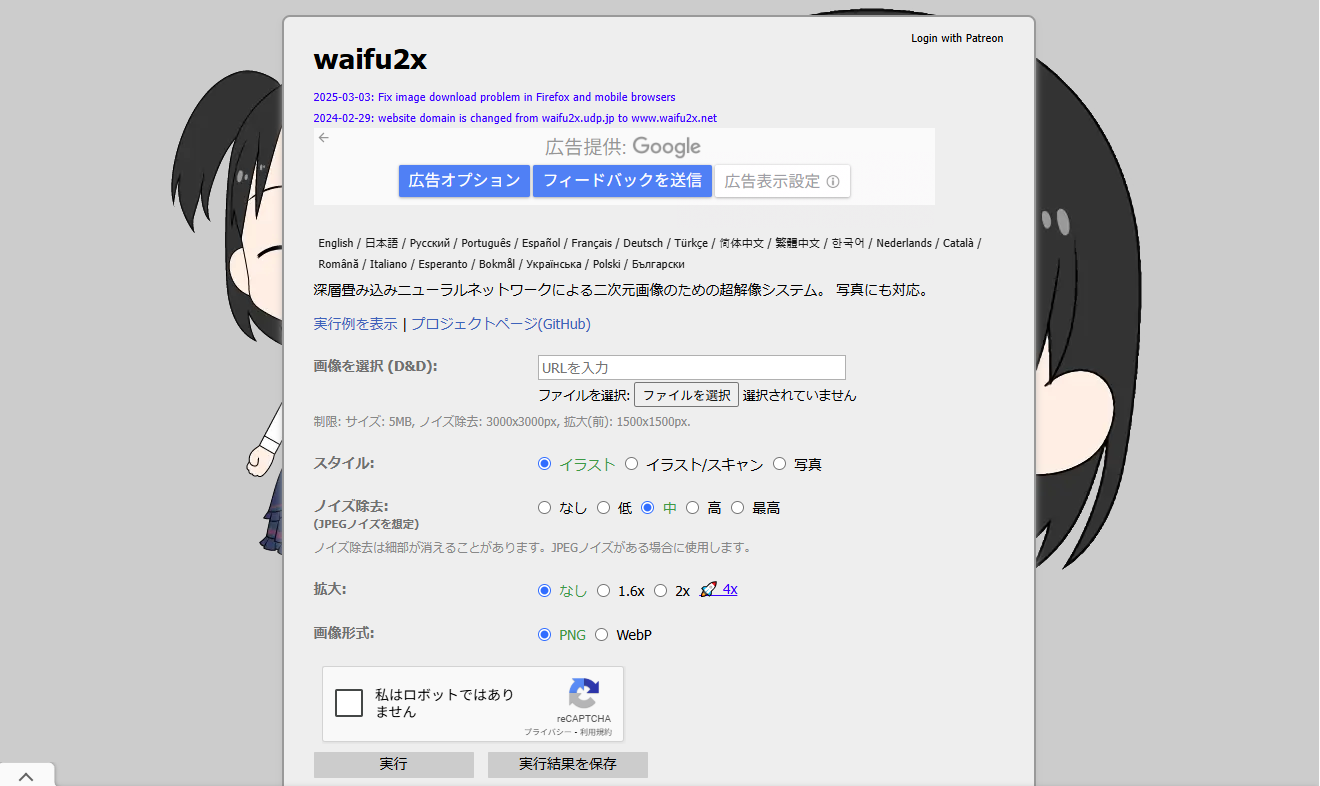
Task: Switch language to Română
Action: 338,264
